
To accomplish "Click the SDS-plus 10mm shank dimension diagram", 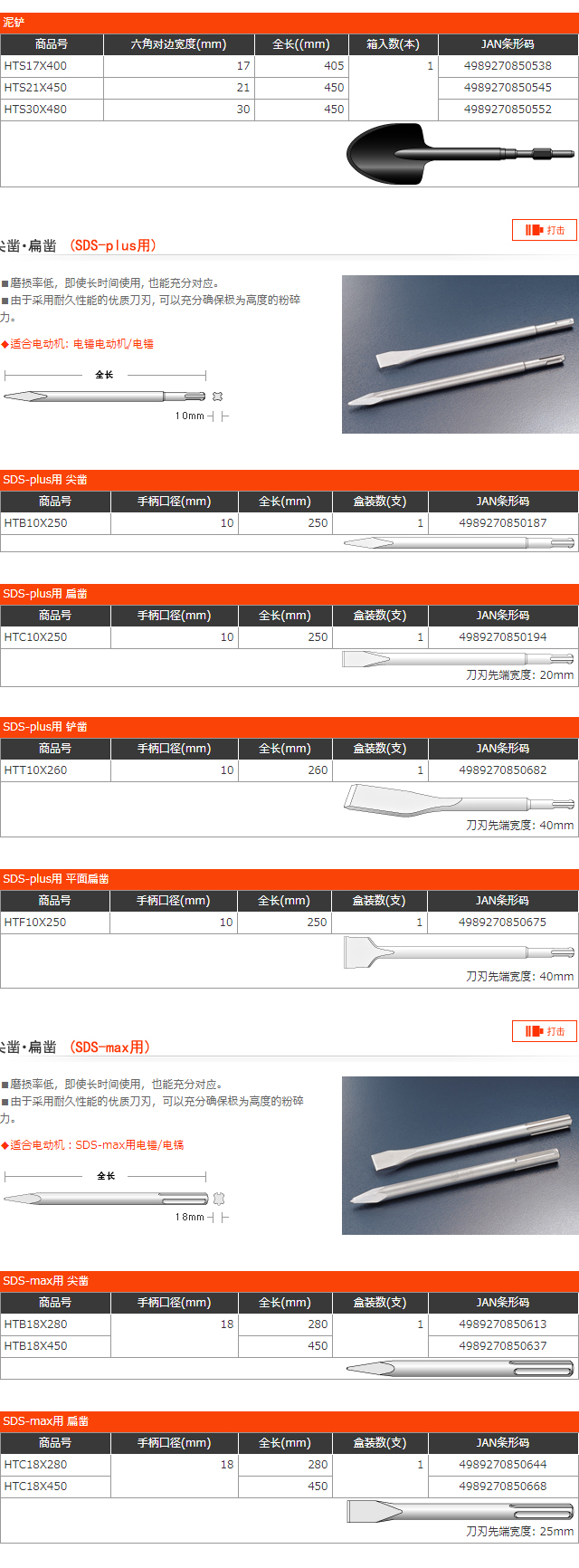I will click(114, 396).
